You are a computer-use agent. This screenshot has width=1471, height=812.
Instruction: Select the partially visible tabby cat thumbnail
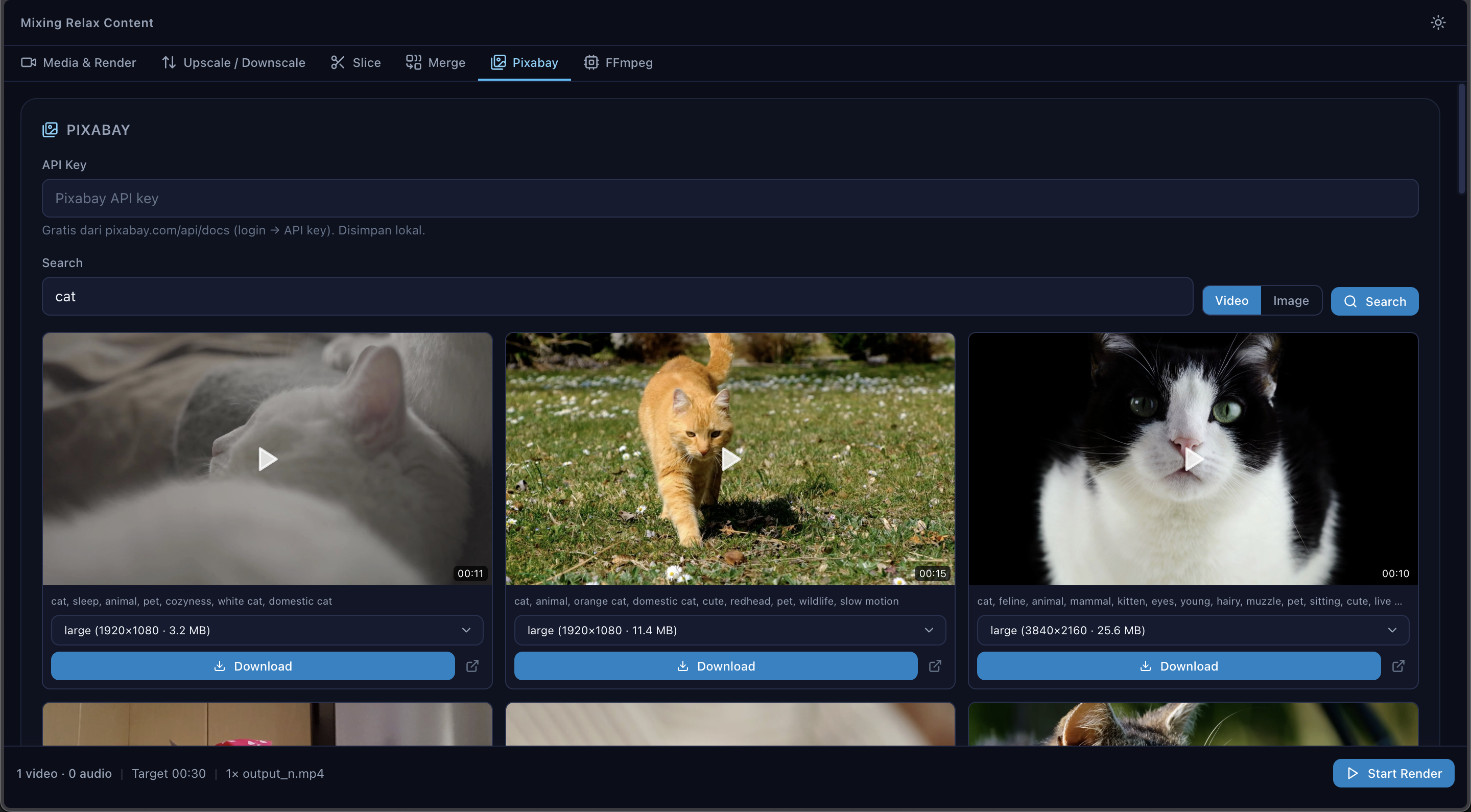tap(1194, 724)
